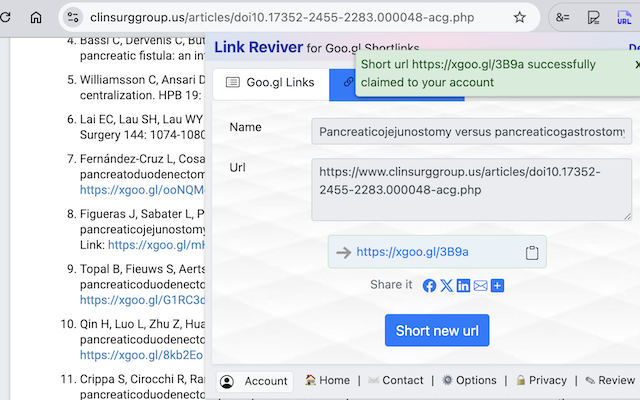
Task: Open the Account menu in the footer
Action: (x=255, y=381)
